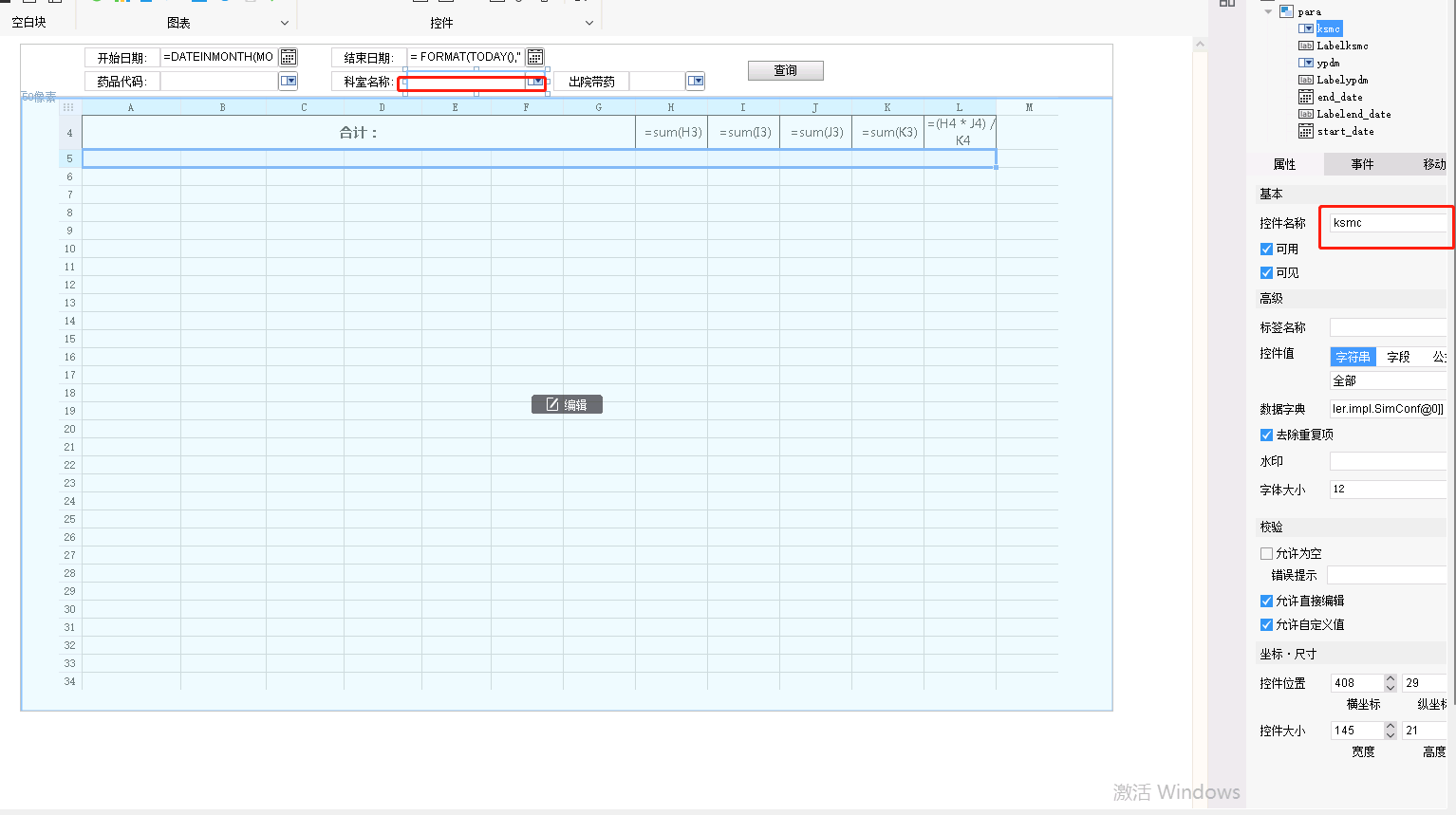Click the 编辑 edit icon overlay on grid

pos(552,405)
